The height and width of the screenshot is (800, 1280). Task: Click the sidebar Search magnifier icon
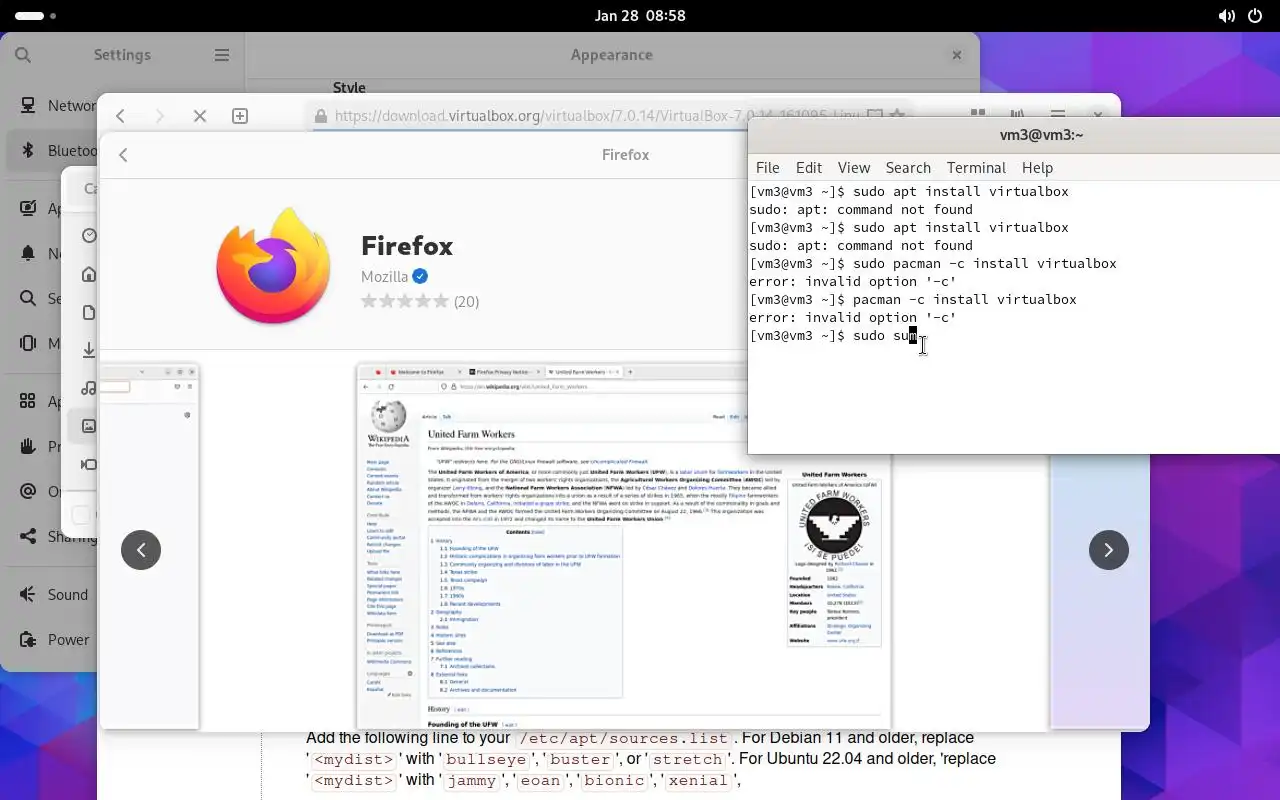pos(28,298)
